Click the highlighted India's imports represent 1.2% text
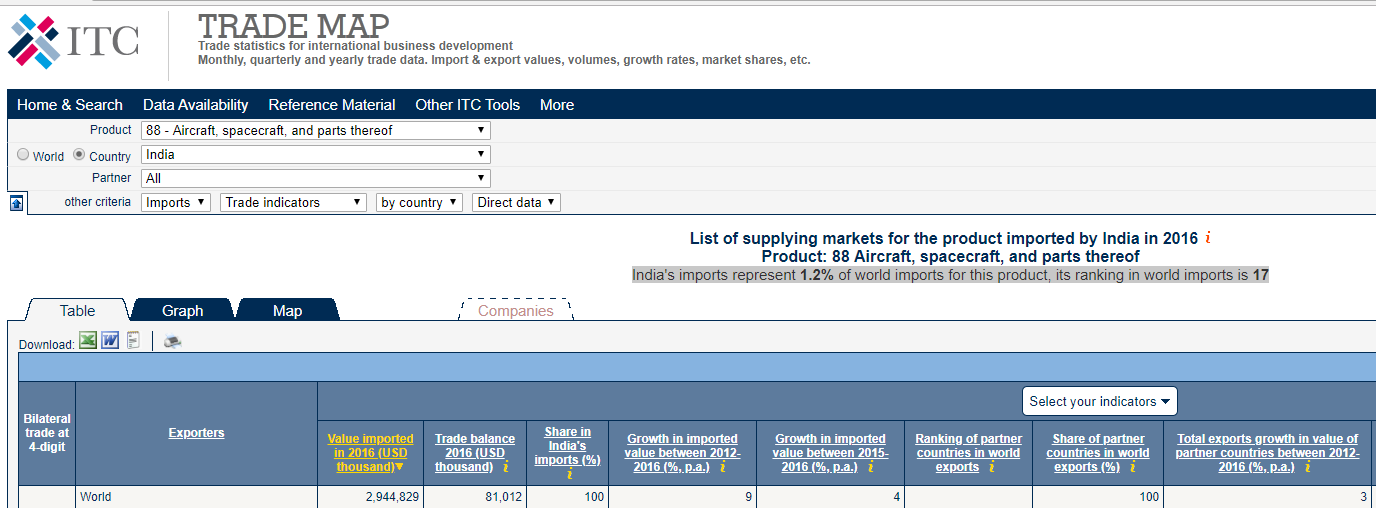This screenshot has width=1376, height=508. [951, 275]
